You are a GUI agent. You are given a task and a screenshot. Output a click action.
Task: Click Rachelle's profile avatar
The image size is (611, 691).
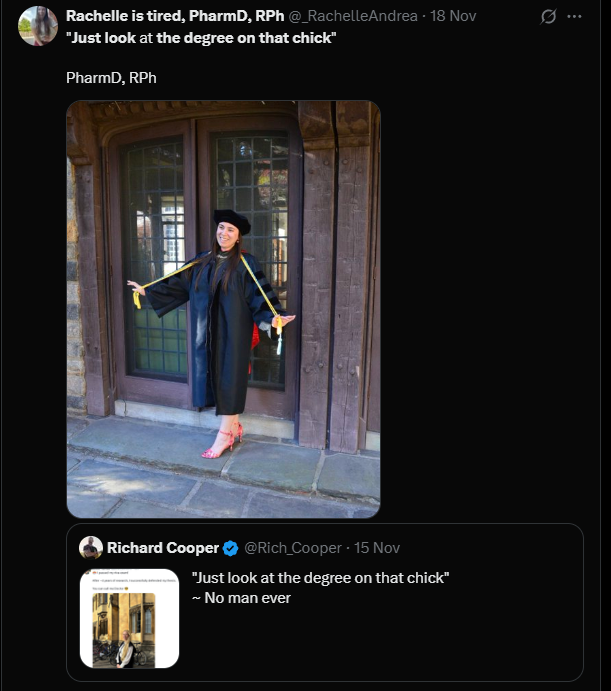(38, 25)
